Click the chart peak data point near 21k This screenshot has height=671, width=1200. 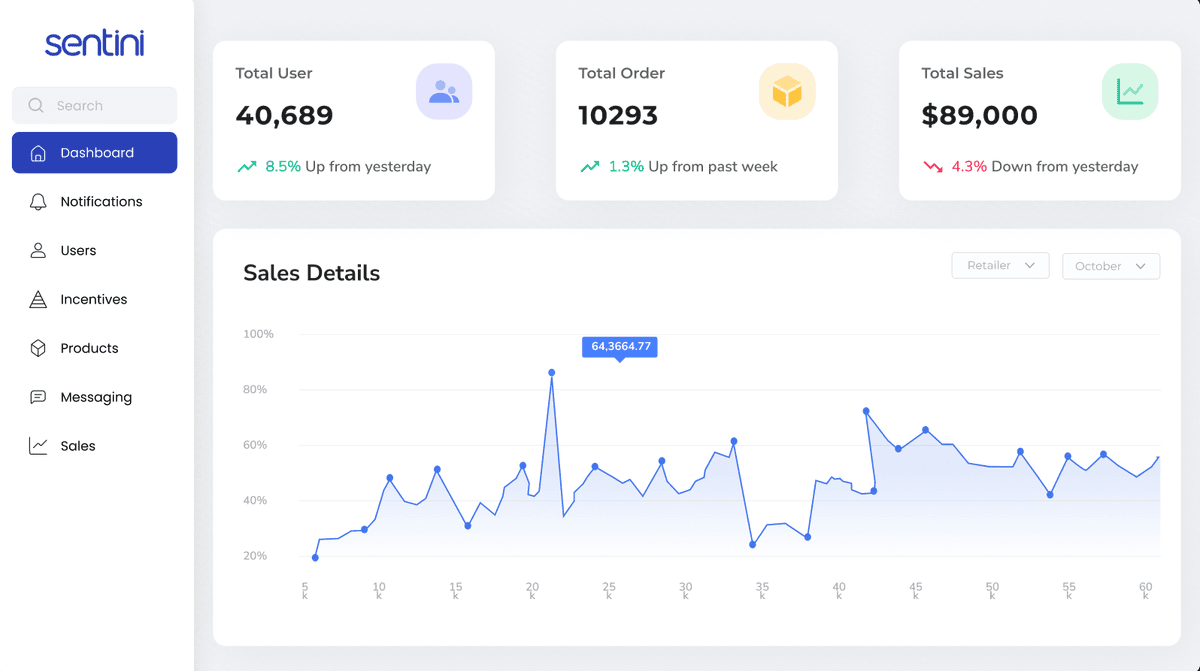[x=552, y=373]
